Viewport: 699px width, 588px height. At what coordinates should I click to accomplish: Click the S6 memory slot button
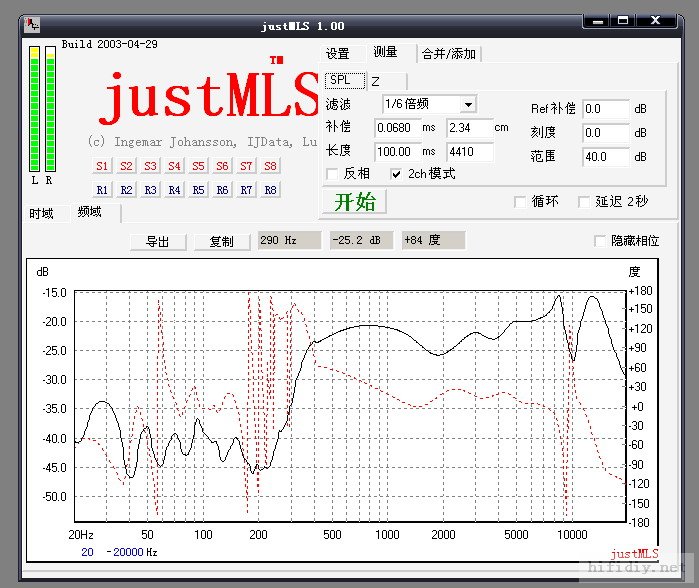[x=222, y=166]
